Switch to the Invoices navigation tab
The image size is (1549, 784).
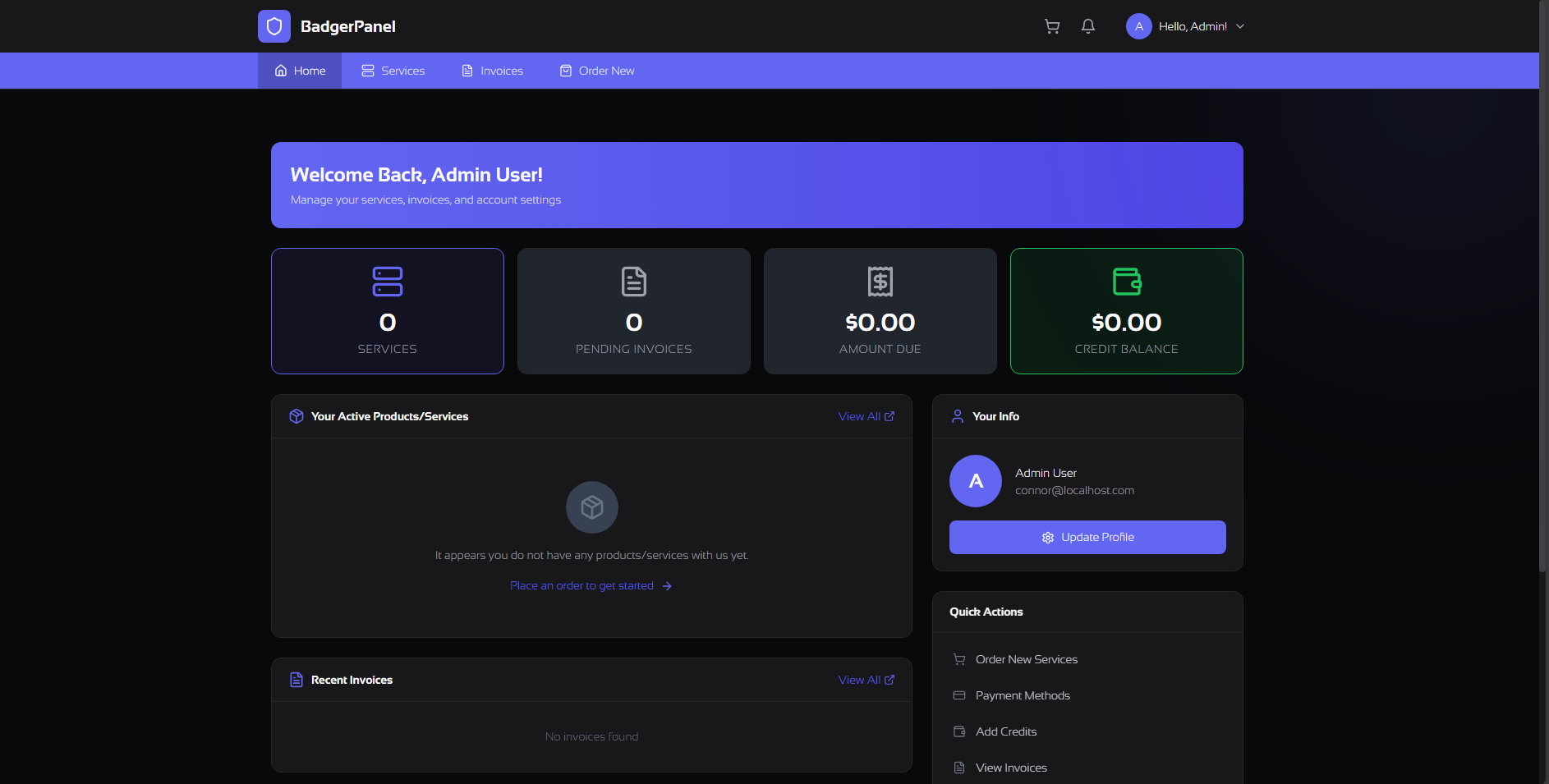(492, 71)
